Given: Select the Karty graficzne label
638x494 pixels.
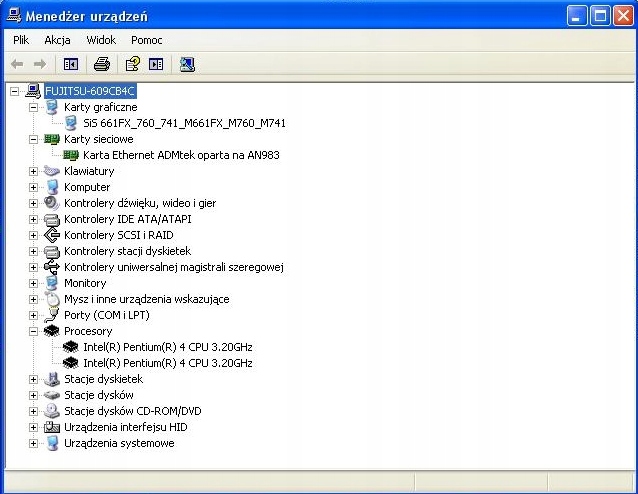Looking at the screenshot, I should tap(101, 107).
